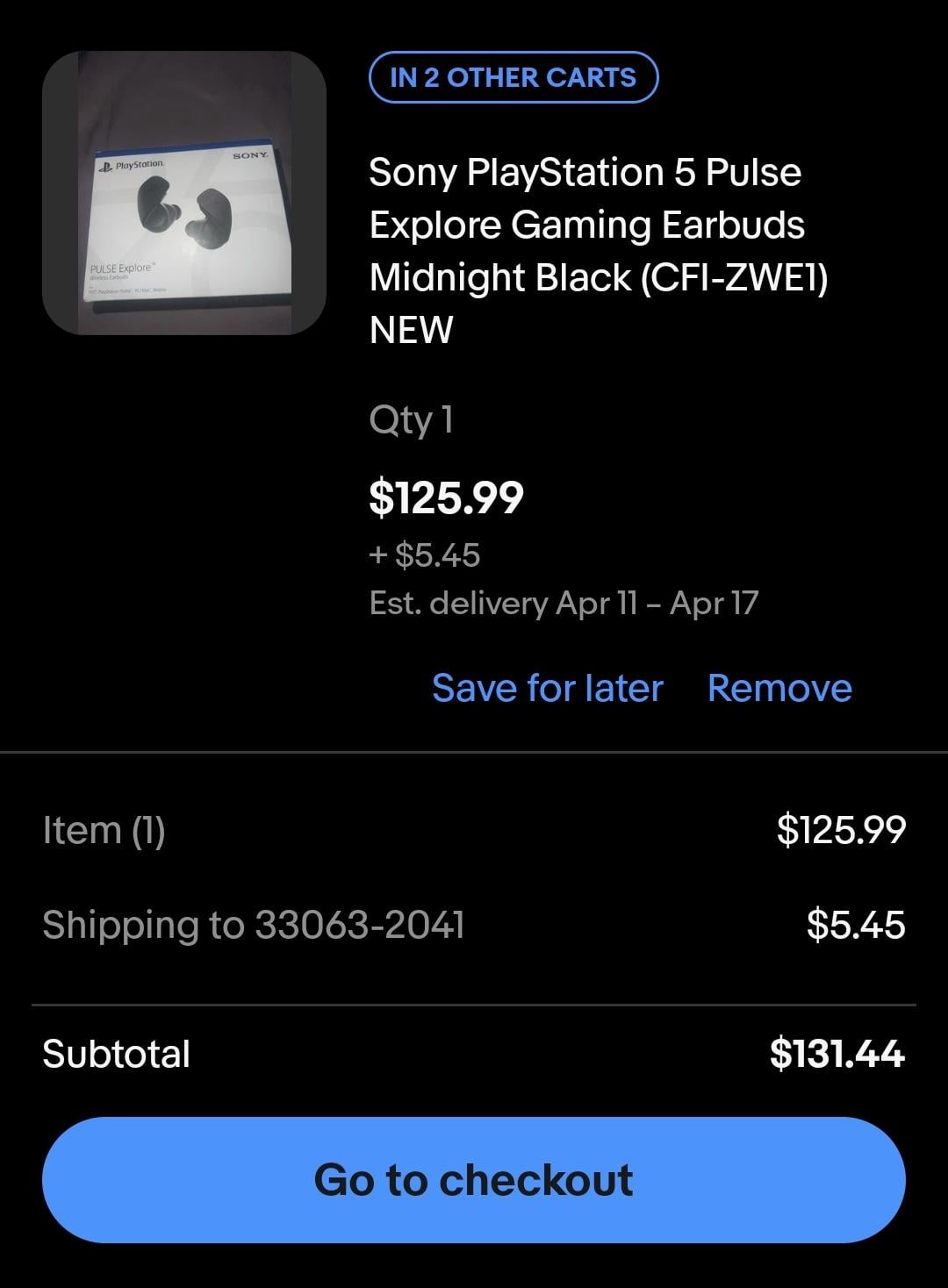The image size is (948, 1288).
Task: Tap the earbuds product thumbnail image
Action: [184, 193]
